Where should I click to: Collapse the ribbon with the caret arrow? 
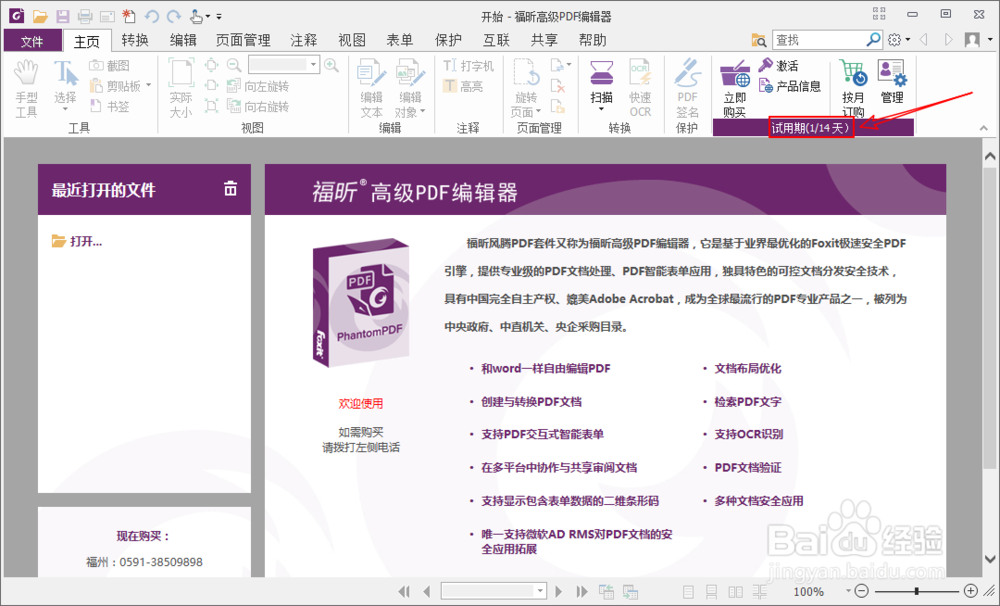[983, 128]
